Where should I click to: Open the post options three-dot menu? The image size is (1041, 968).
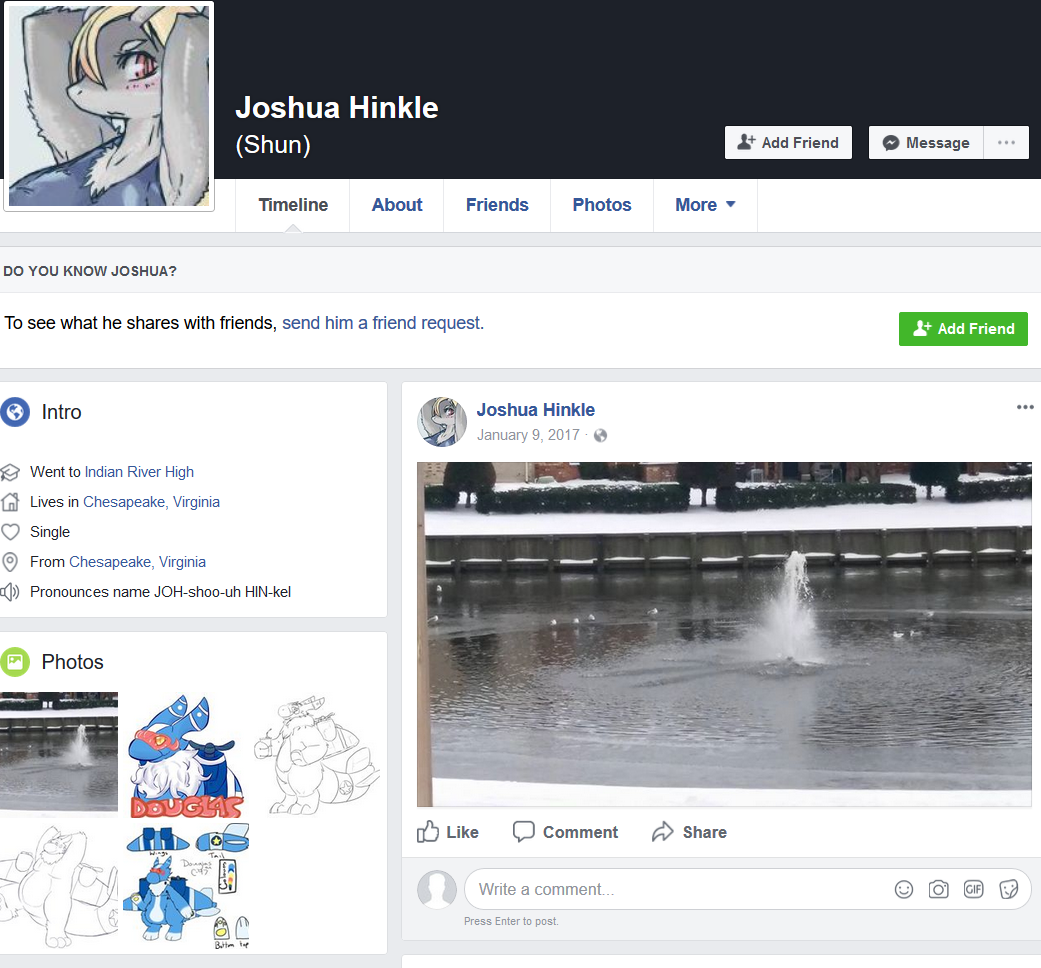[x=1024, y=407]
